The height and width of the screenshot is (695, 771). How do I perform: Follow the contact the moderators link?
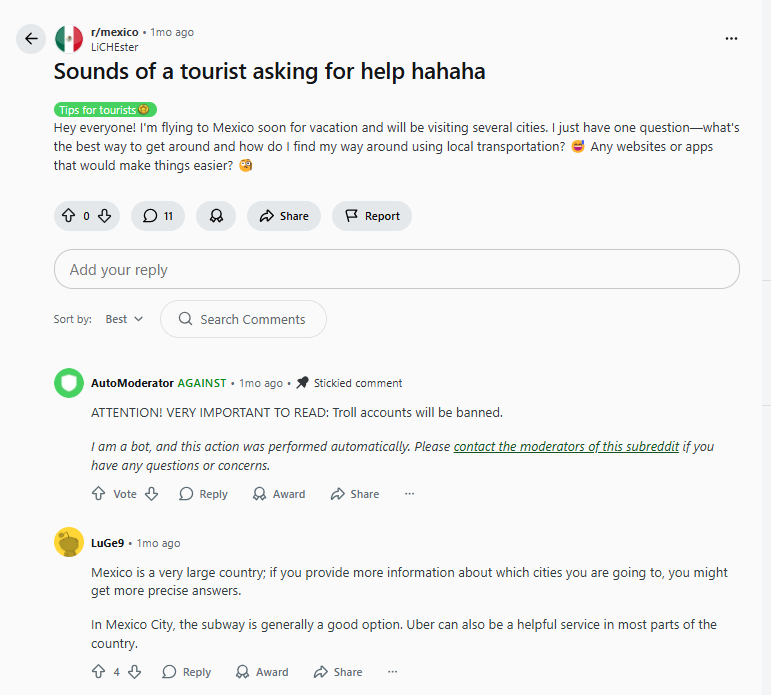[x=566, y=447]
